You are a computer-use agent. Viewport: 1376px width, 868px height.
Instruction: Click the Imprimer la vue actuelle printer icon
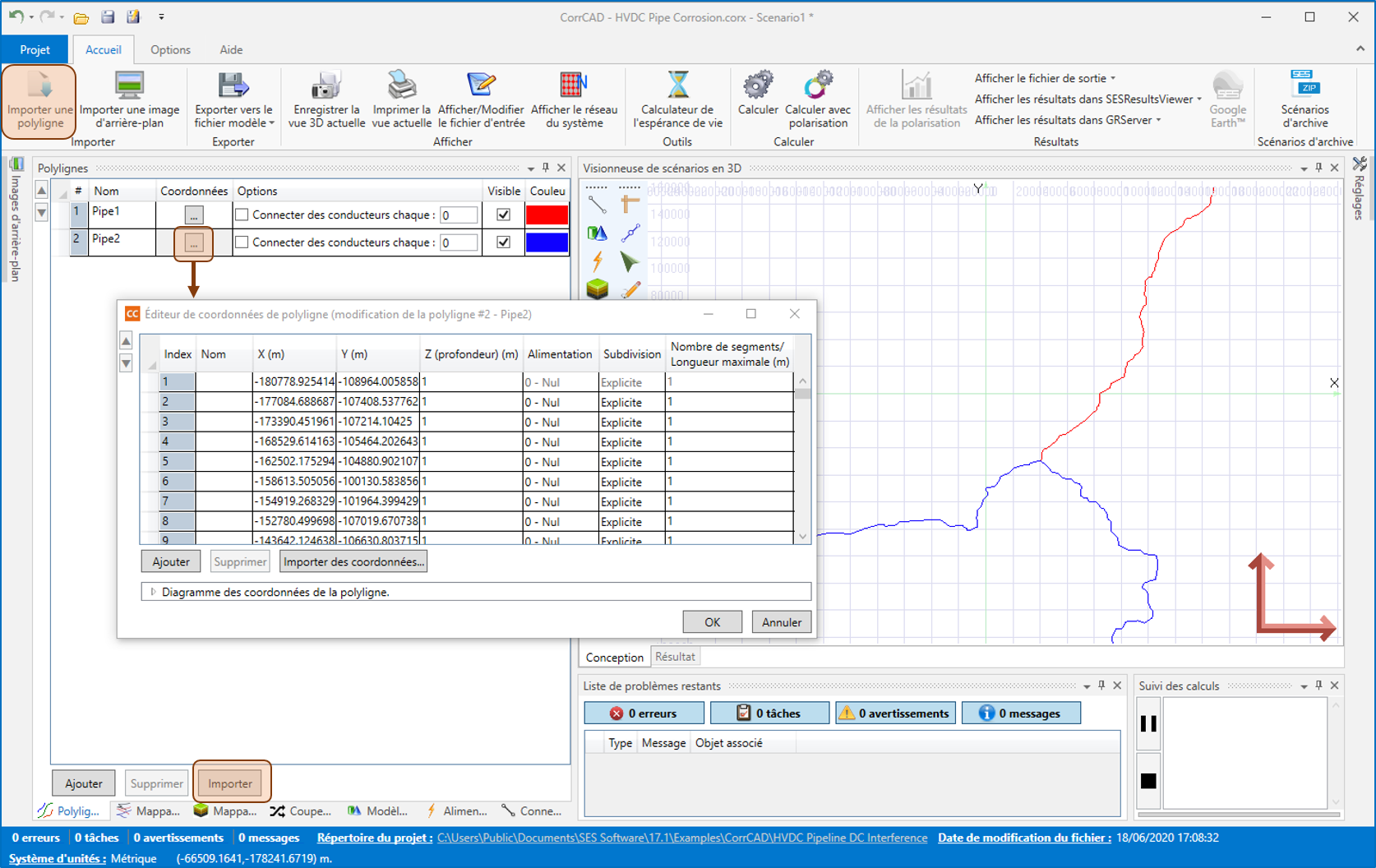click(401, 85)
